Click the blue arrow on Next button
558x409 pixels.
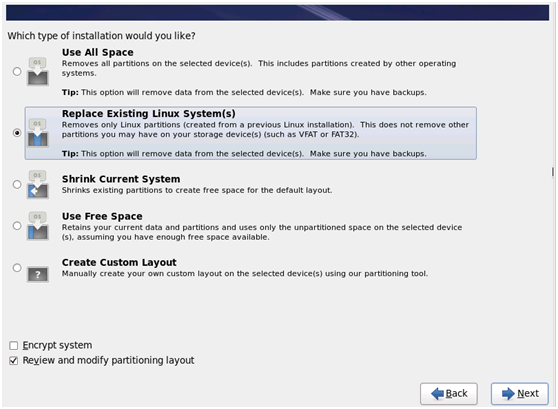[508, 394]
